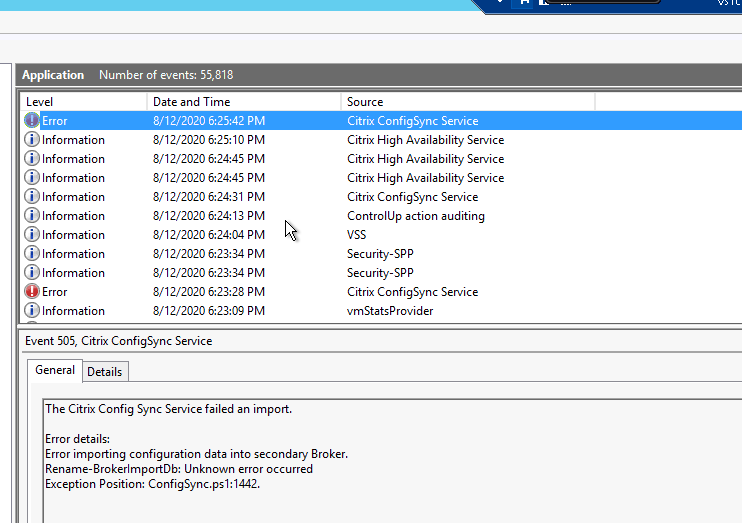Click the Application log title in header
742x523 pixels.
pos(53,75)
